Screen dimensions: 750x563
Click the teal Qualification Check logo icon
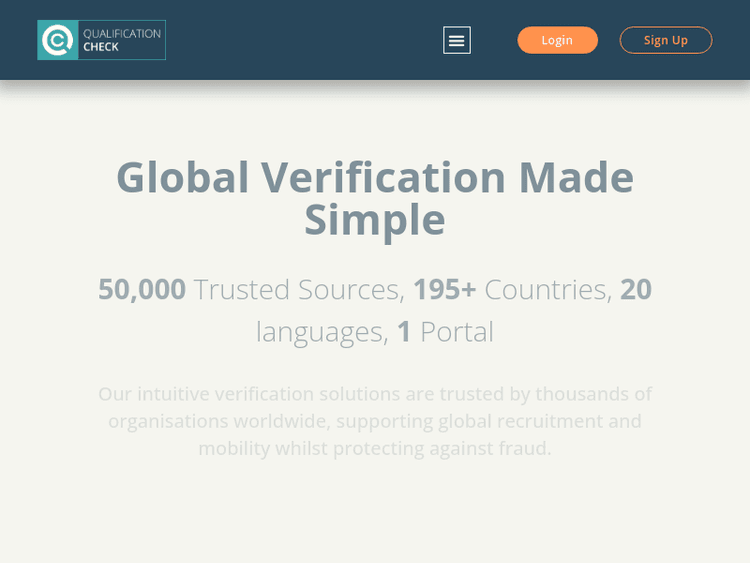pos(57,40)
